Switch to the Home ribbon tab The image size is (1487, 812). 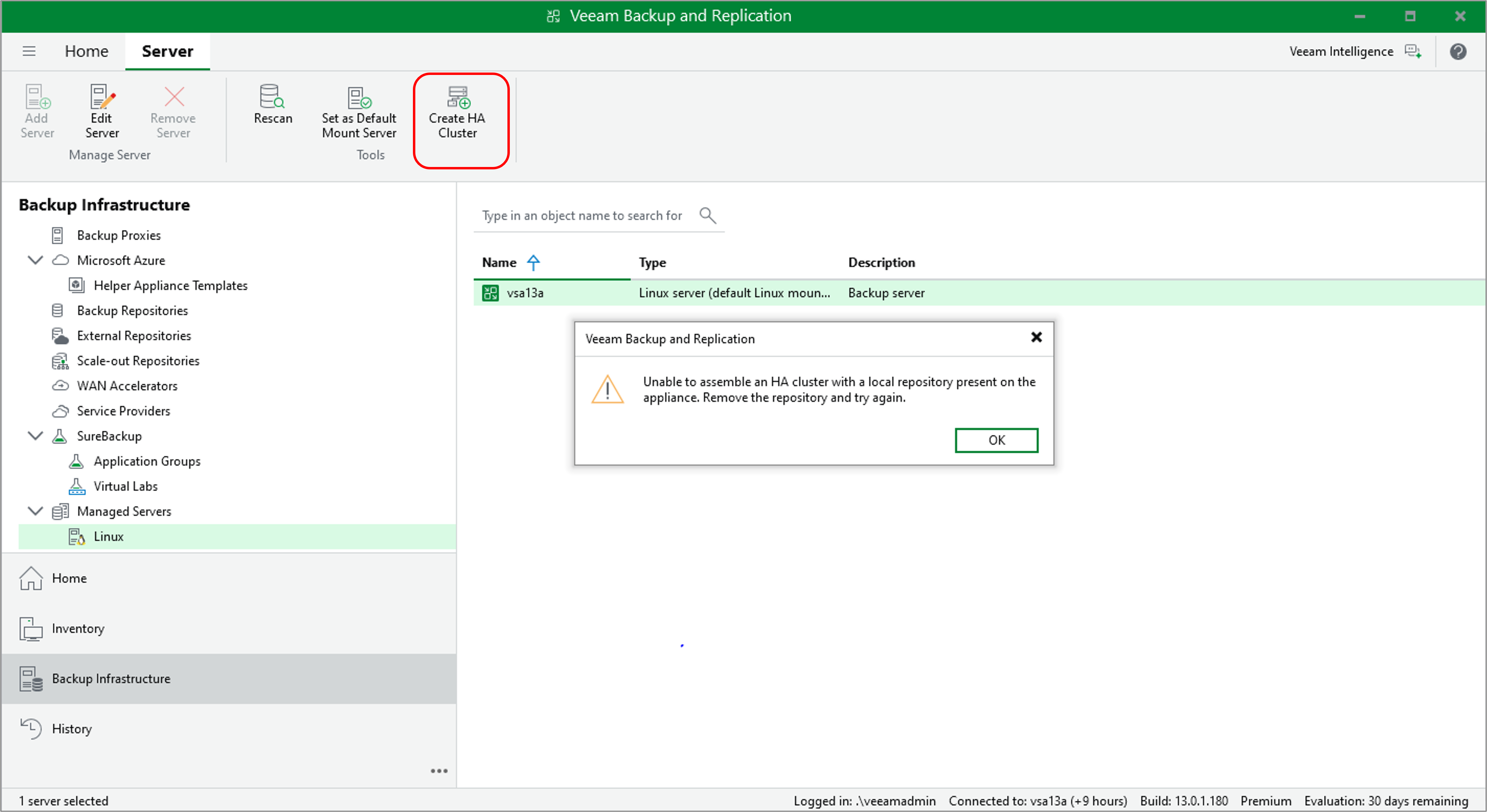pos(86,51)
